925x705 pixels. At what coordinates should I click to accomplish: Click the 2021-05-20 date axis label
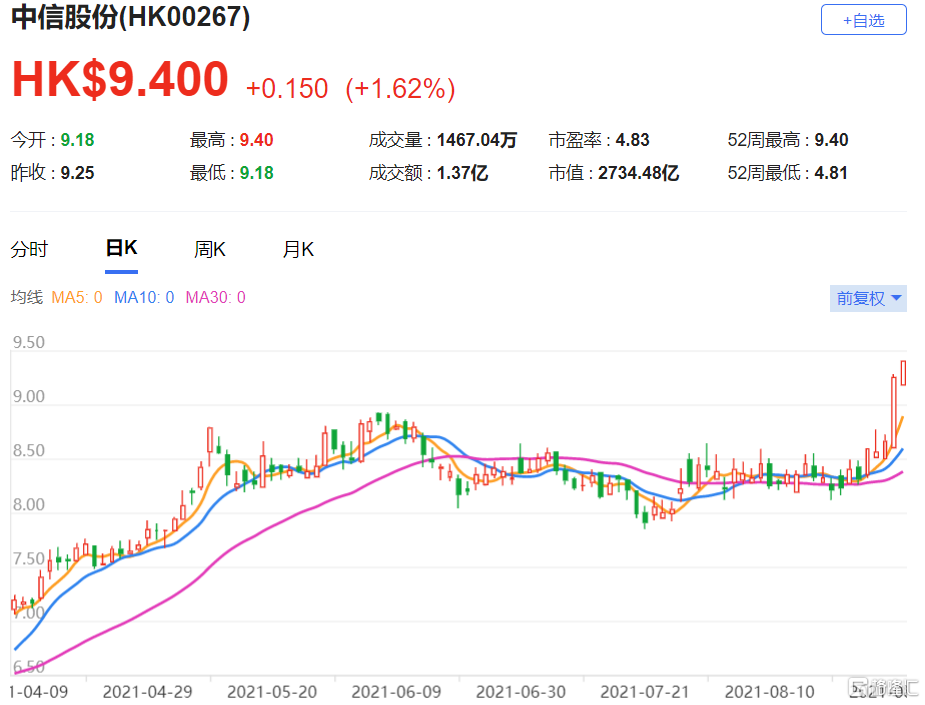[x=272, y=691]
